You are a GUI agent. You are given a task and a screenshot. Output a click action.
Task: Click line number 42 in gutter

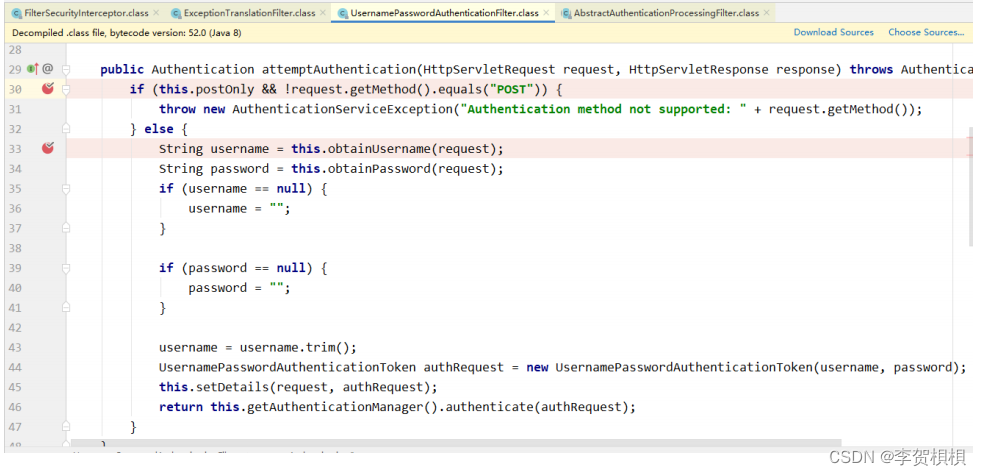tap(14, 328)
